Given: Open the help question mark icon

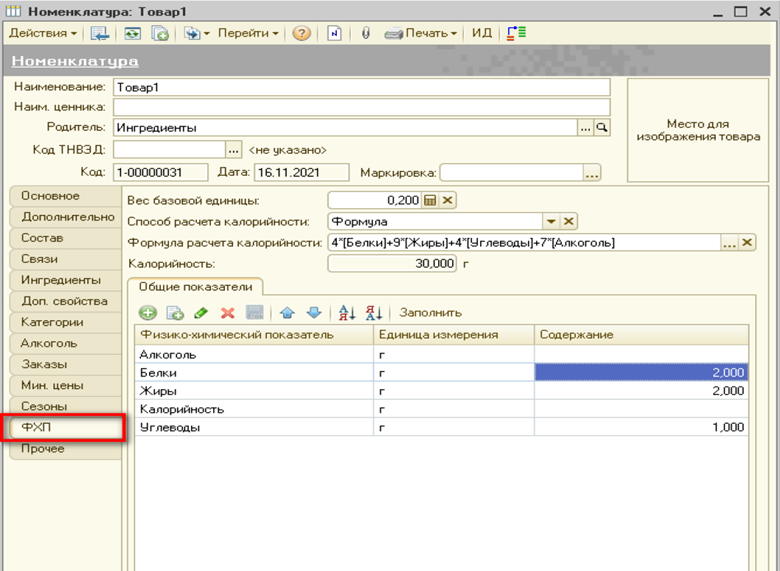Looking at the screenshot, I should (x=301, y=33).
